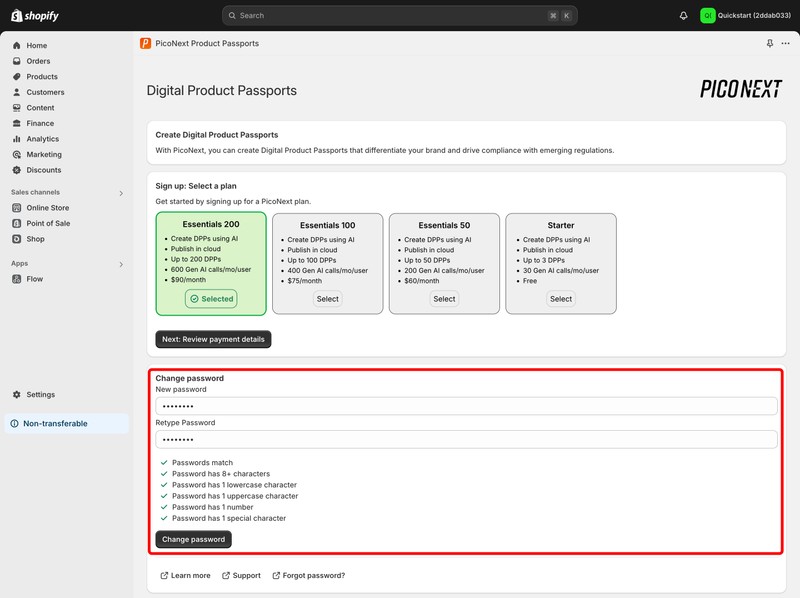Open Quickstart store account menu

[744, 16]
